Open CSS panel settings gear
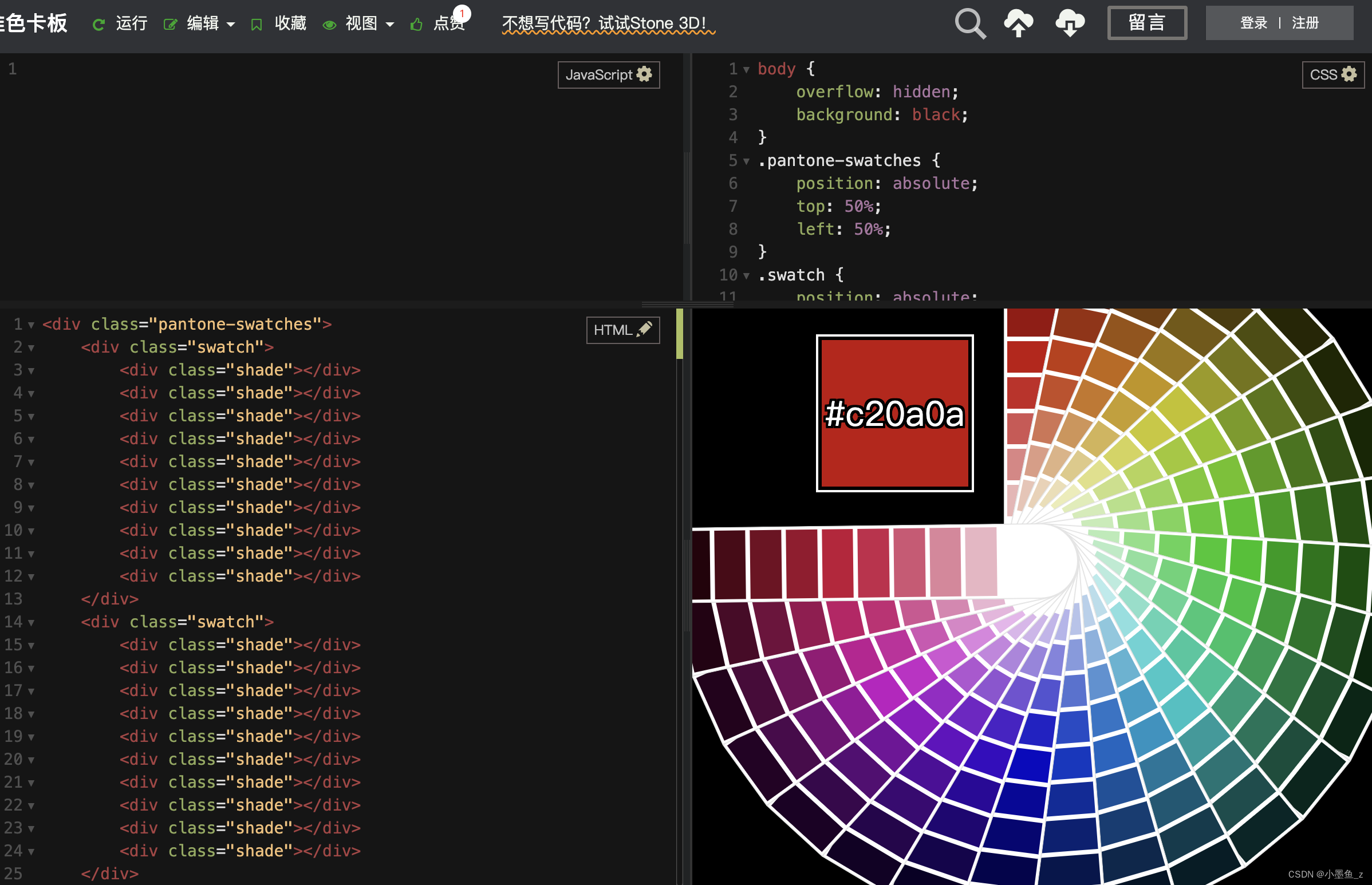 tap(1349, 74)
